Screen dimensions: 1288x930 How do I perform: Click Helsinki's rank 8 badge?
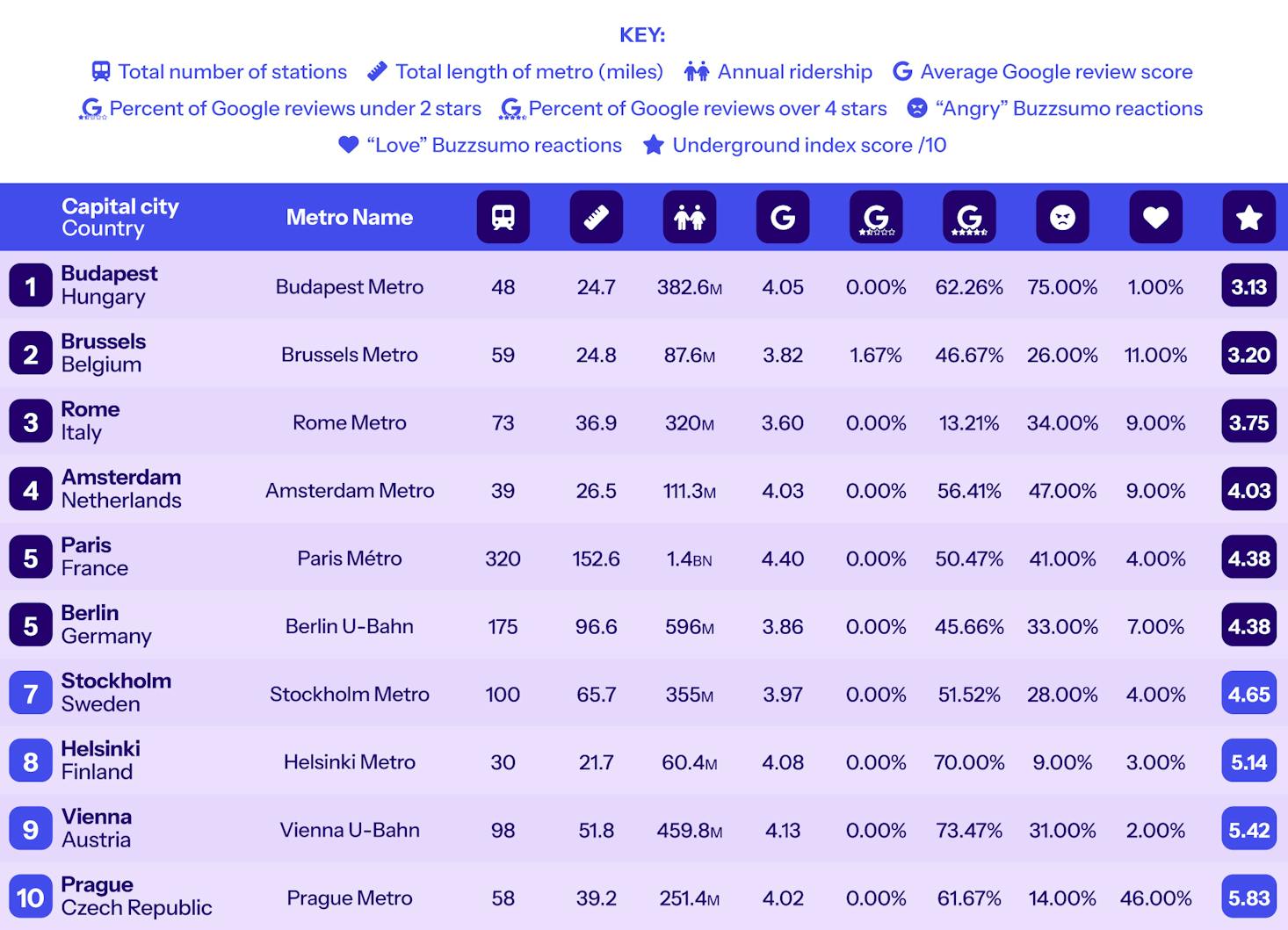tap(31, 761)
